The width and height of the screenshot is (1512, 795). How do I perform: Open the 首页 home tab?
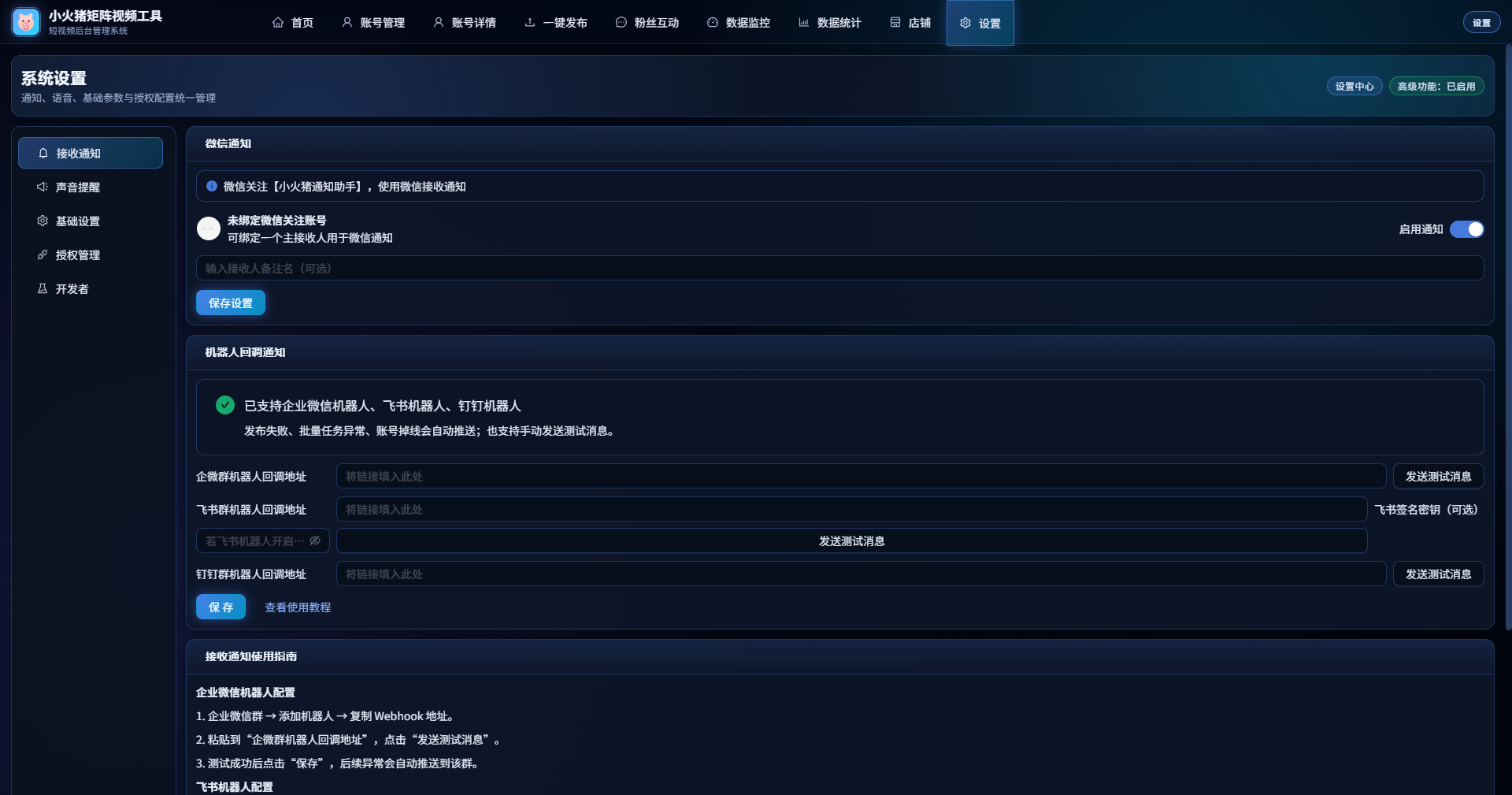293,23
